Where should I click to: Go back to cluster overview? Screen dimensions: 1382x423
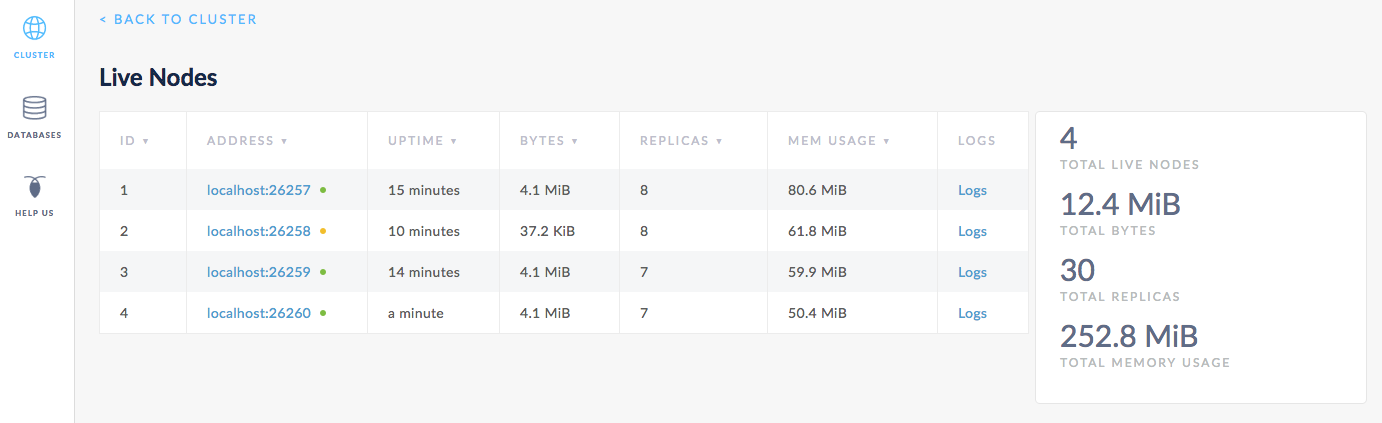(x=178, y=19)
